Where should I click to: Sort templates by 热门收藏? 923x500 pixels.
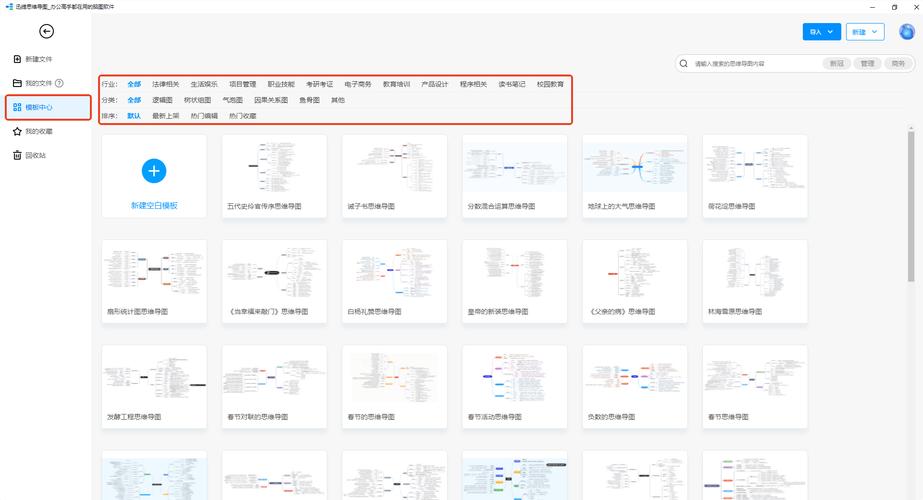(243, 116)
